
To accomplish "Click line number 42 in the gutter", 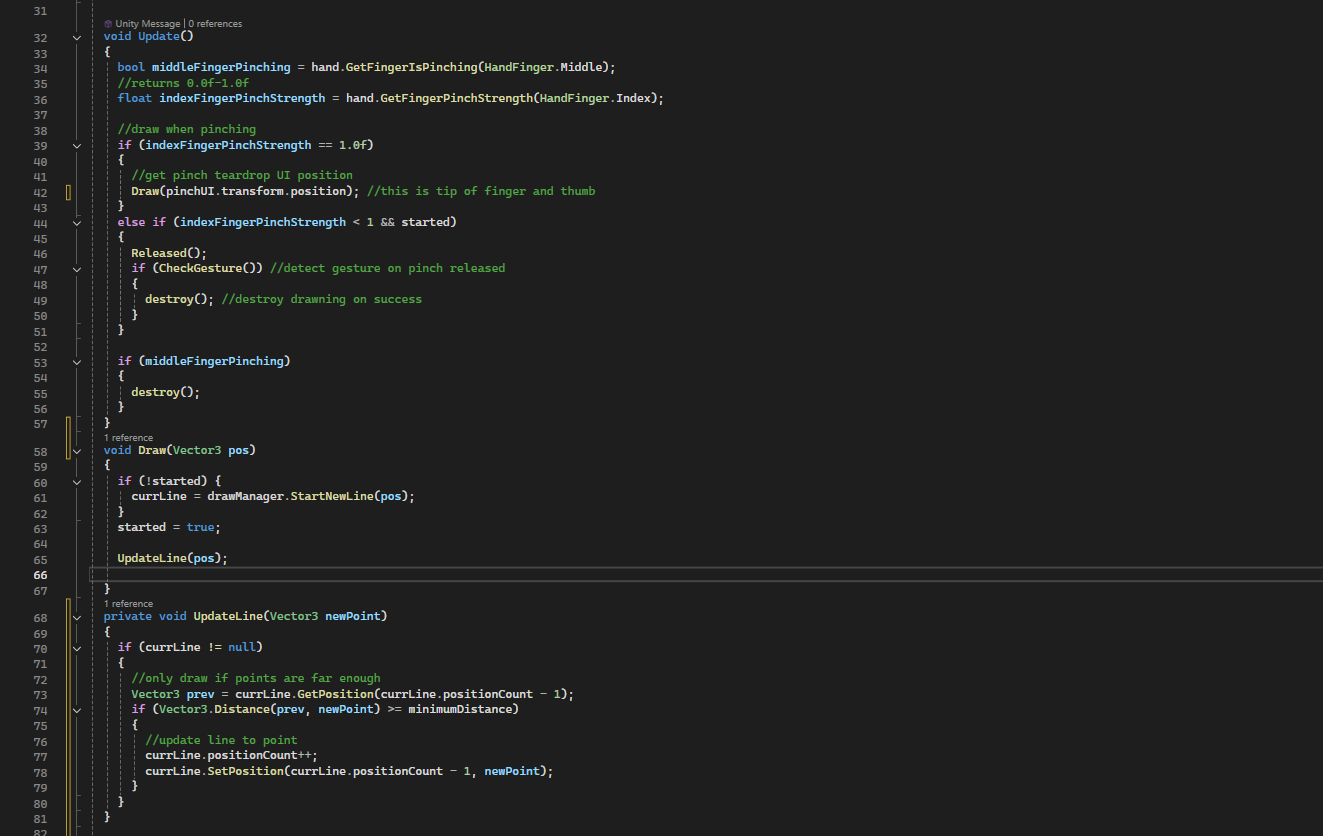I will point(40,192).
